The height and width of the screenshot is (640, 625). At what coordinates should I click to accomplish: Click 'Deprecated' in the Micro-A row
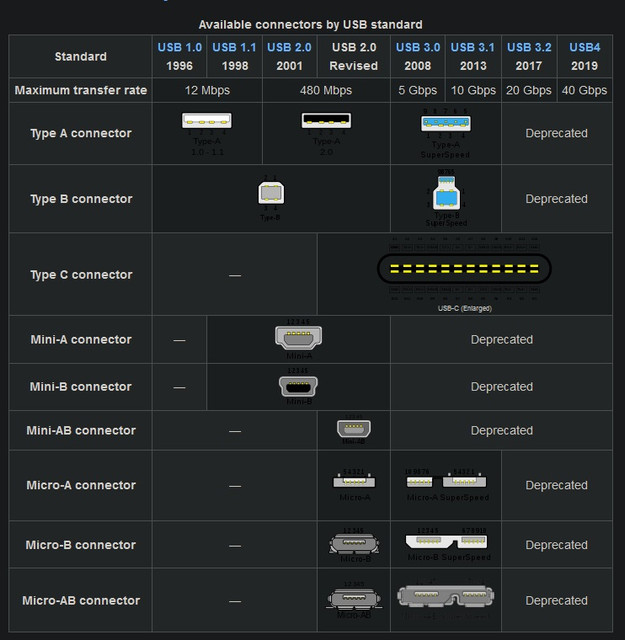pos(556,485)
